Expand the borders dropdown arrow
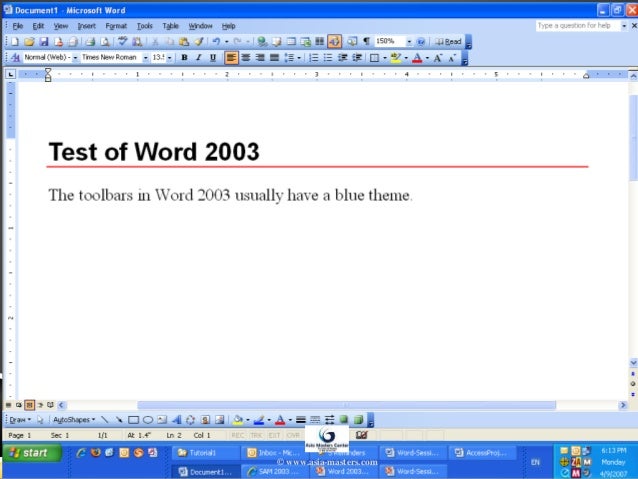This screenshot has height=479, width=638. [x=385, y=58]
